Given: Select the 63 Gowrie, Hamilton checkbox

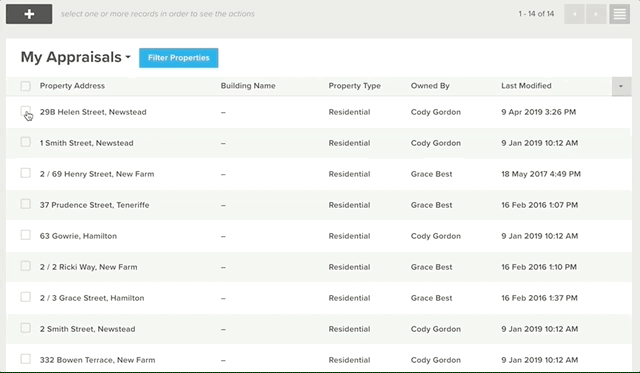Looking at the screenshot, I should click(26, 235).
